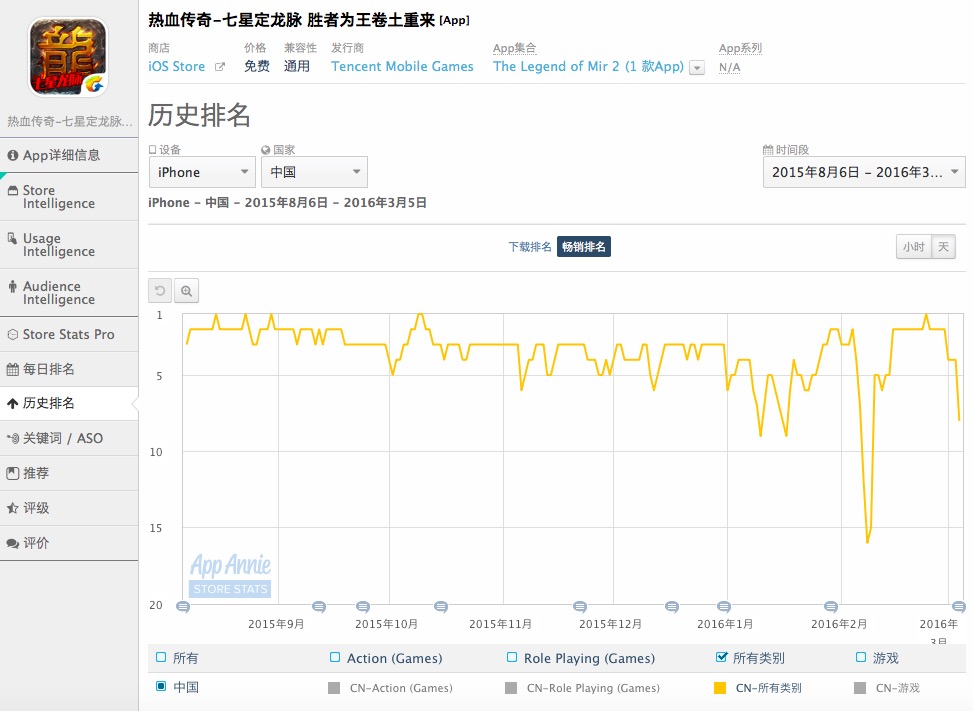Click the 评级 star icon
This screenshot has width=973, height=711.
click(12, 508)
